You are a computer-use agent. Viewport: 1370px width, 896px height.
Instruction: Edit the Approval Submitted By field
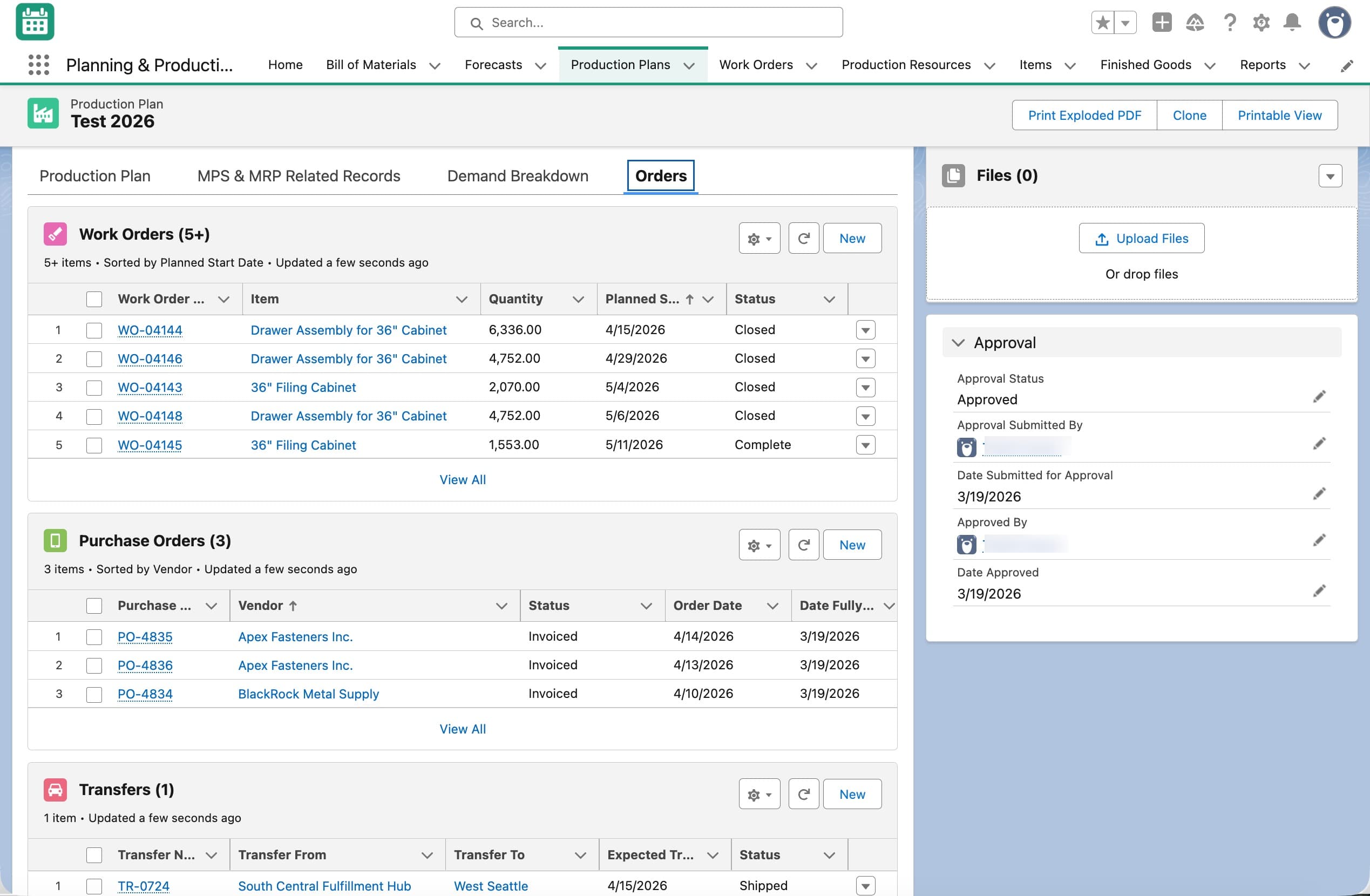[1319, 443]
